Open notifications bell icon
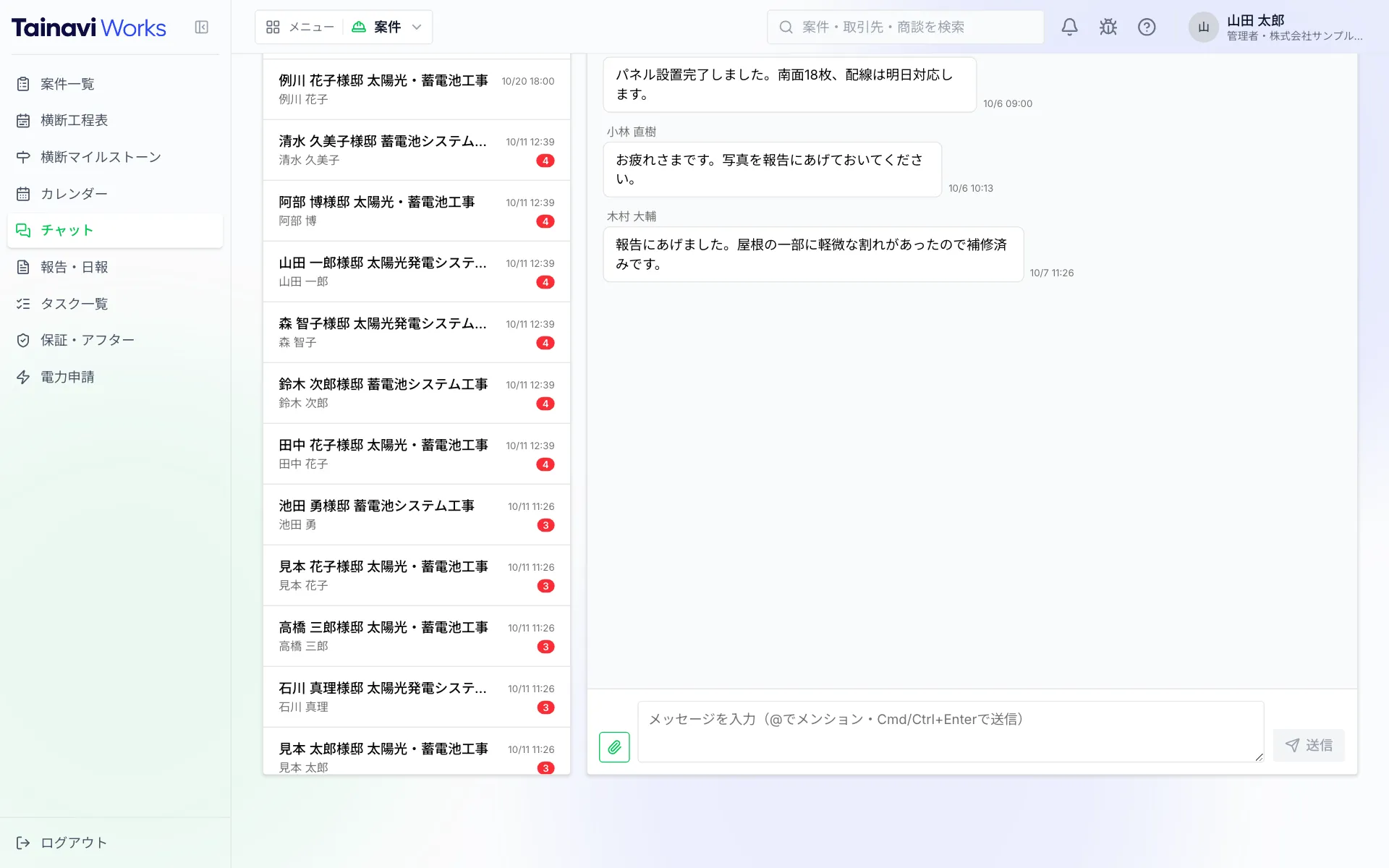The height and width of the screenshot is (868, 1389). point(1069,27)
